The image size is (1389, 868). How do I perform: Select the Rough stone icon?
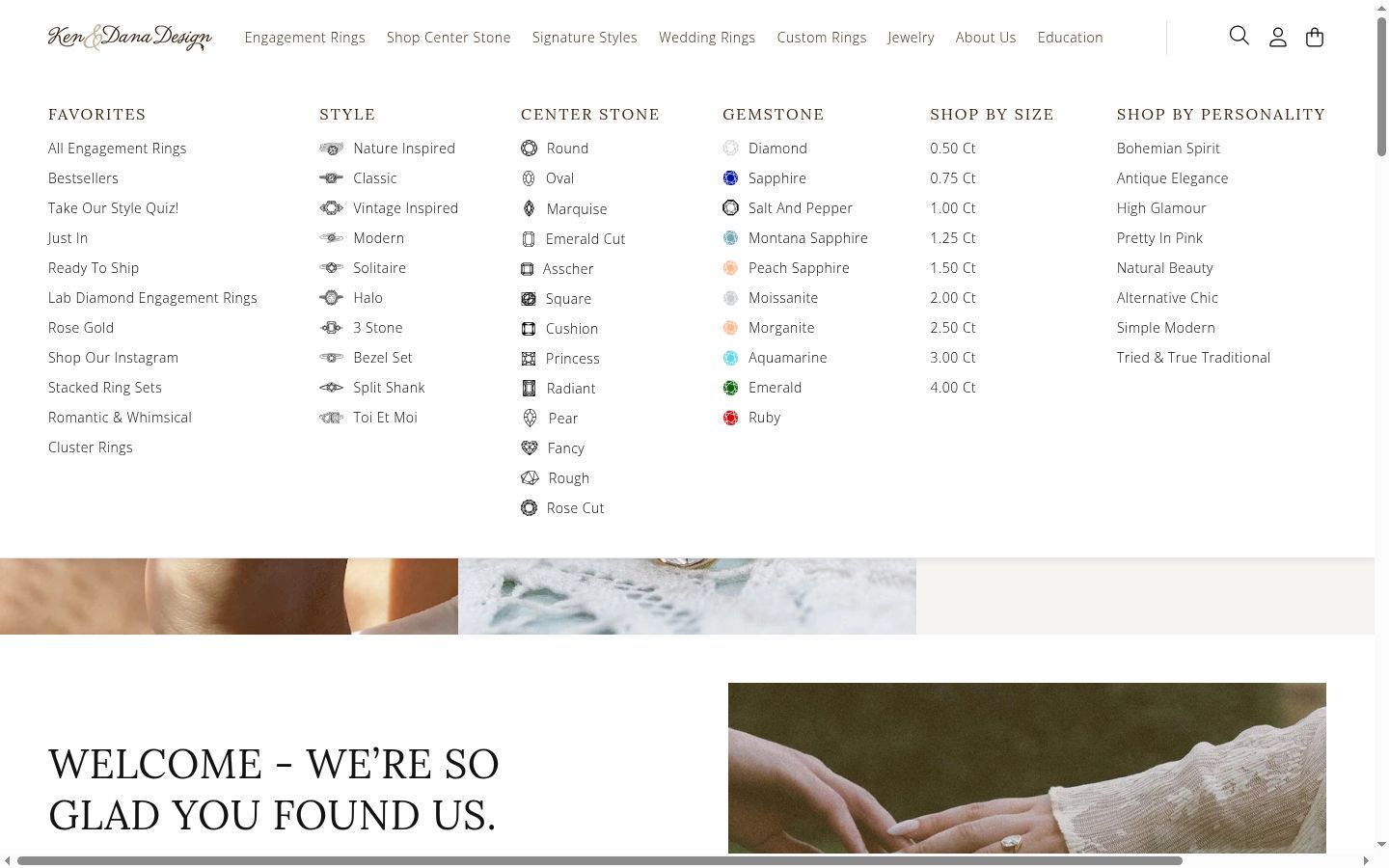point(530,478)
